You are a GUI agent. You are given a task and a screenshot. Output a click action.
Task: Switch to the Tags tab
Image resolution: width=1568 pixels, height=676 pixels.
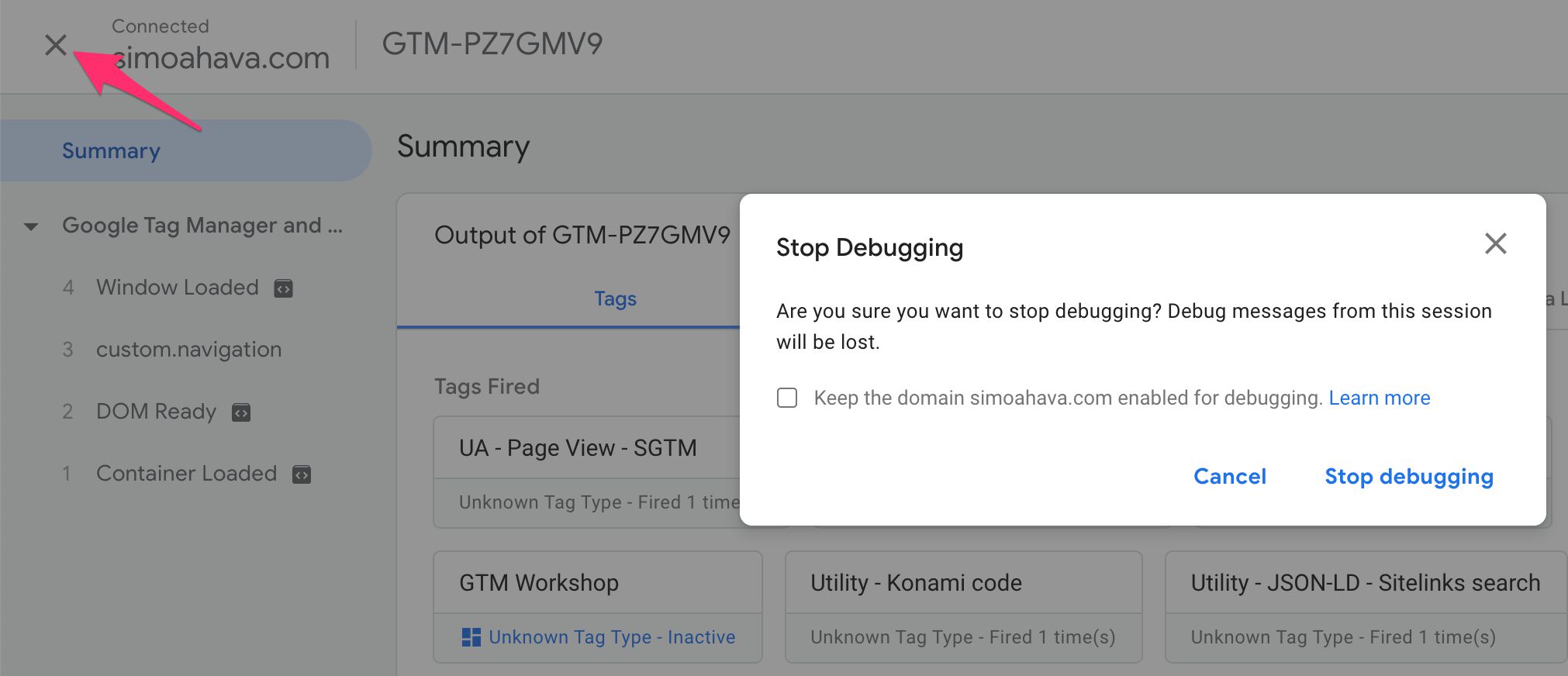615,298
